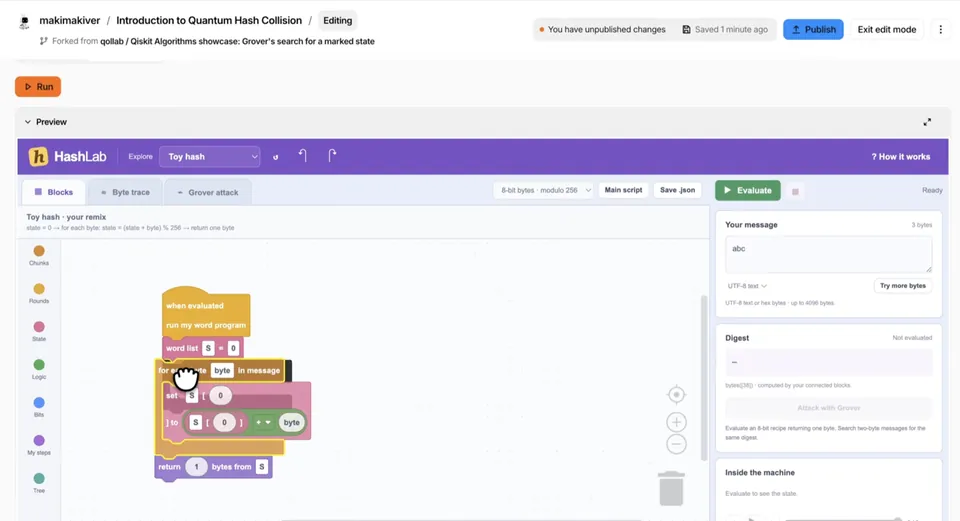The height and width of the screenshot is (521, 960).
Task: Click the Saved 1 minute ago indicator
Action: [x=725, y=29]
